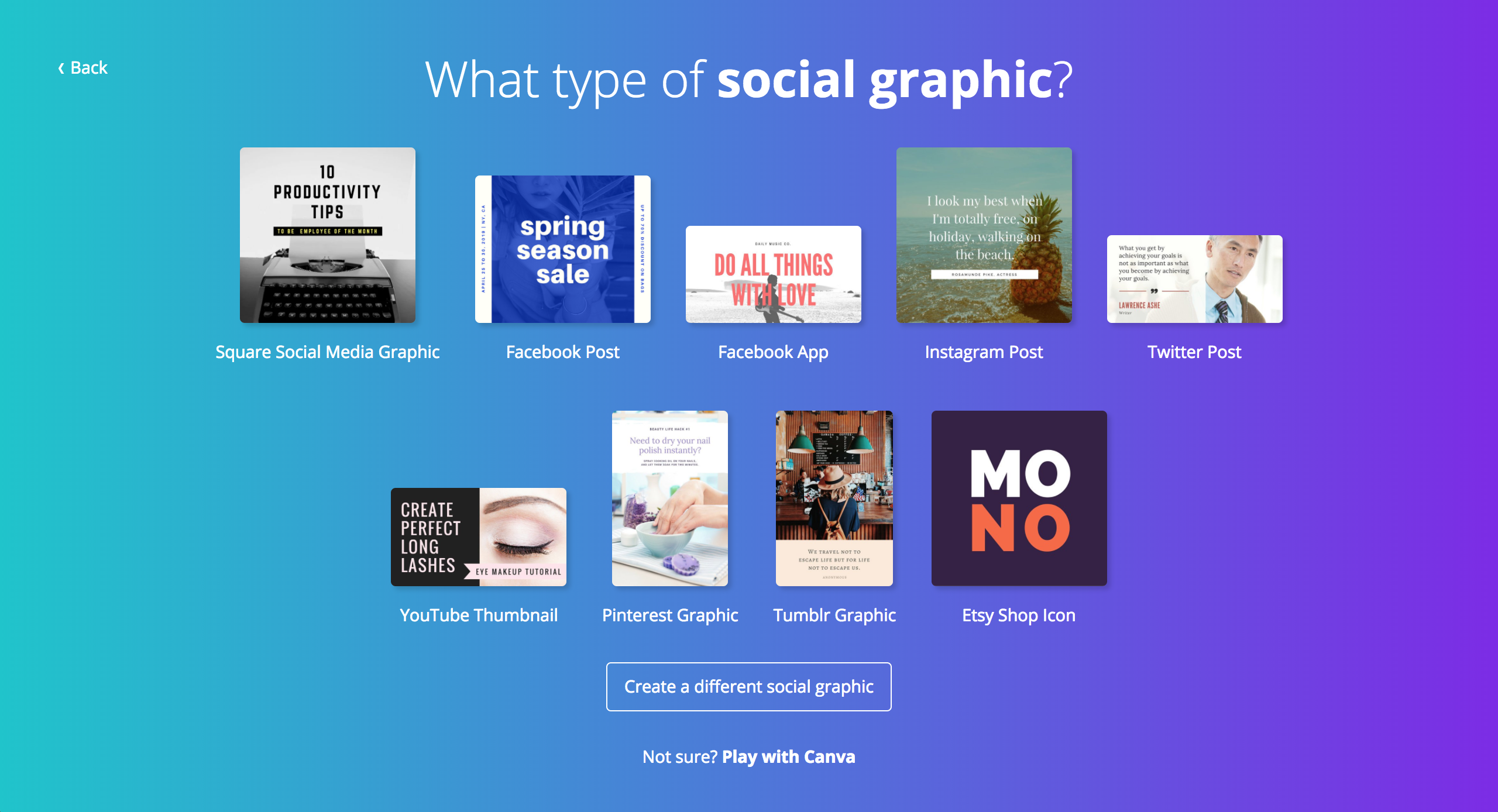Pick the nail polish Pinterest thumbnail
This screenshot has height=812, width=1498.
click(x=670, y=498)
